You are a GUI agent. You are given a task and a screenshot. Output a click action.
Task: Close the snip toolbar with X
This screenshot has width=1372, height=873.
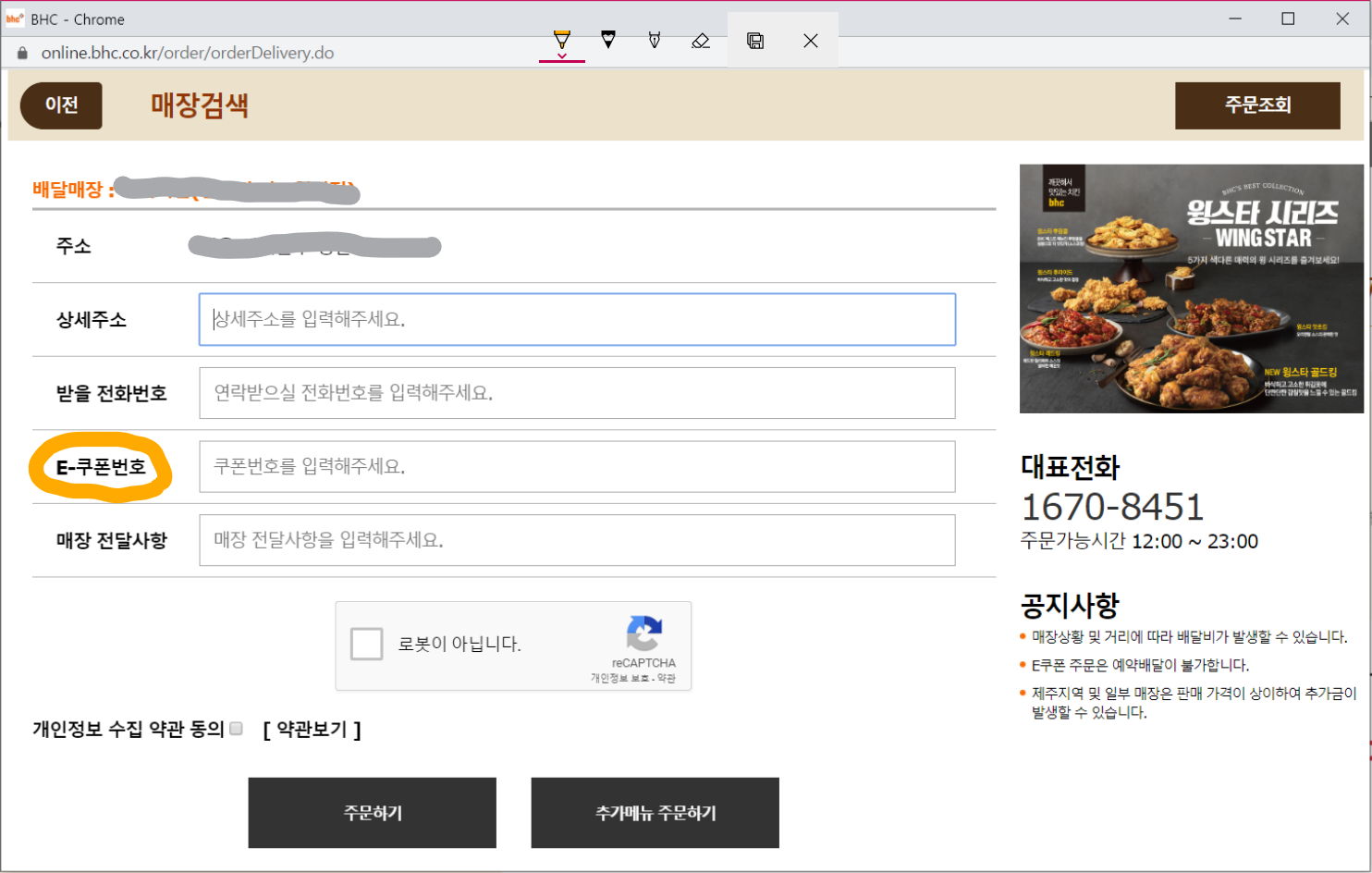811,41
